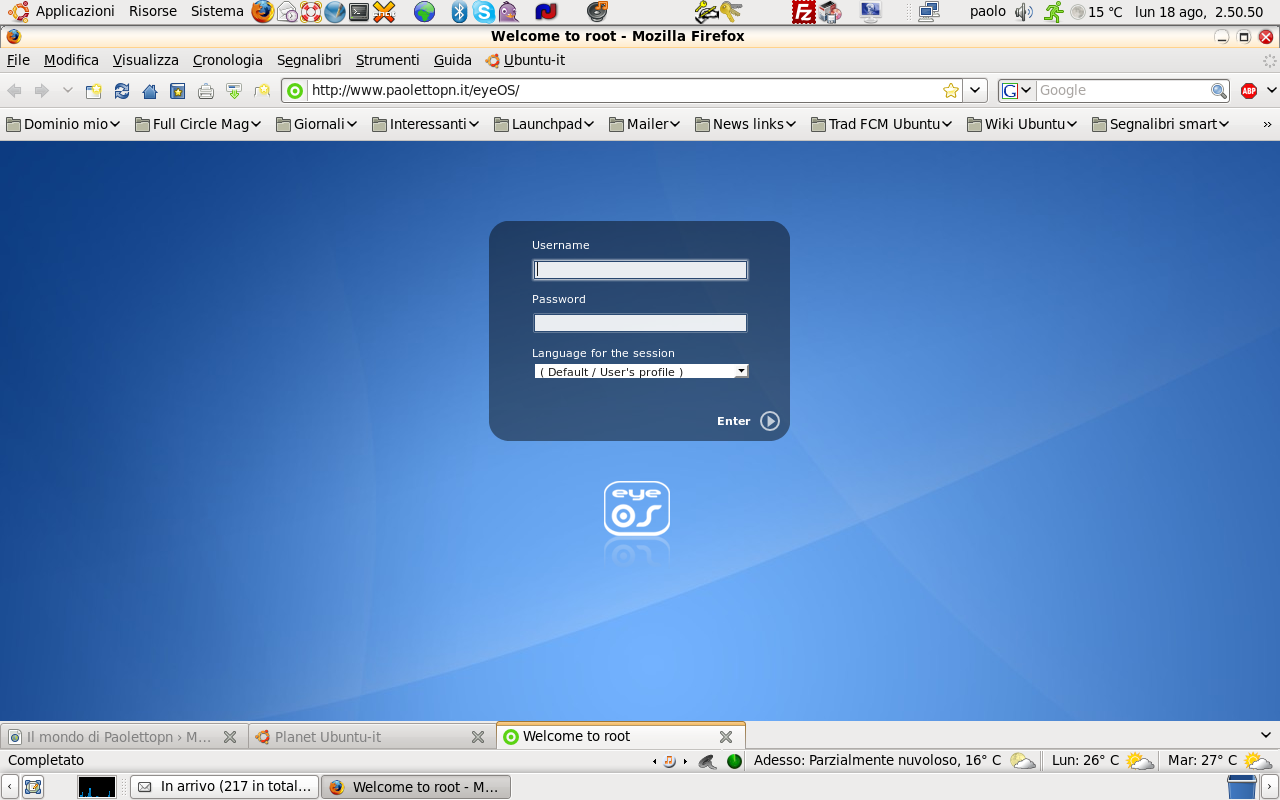Click the new tab toolbar icon
1280x800 pixels.
click(x=93, y=91)
